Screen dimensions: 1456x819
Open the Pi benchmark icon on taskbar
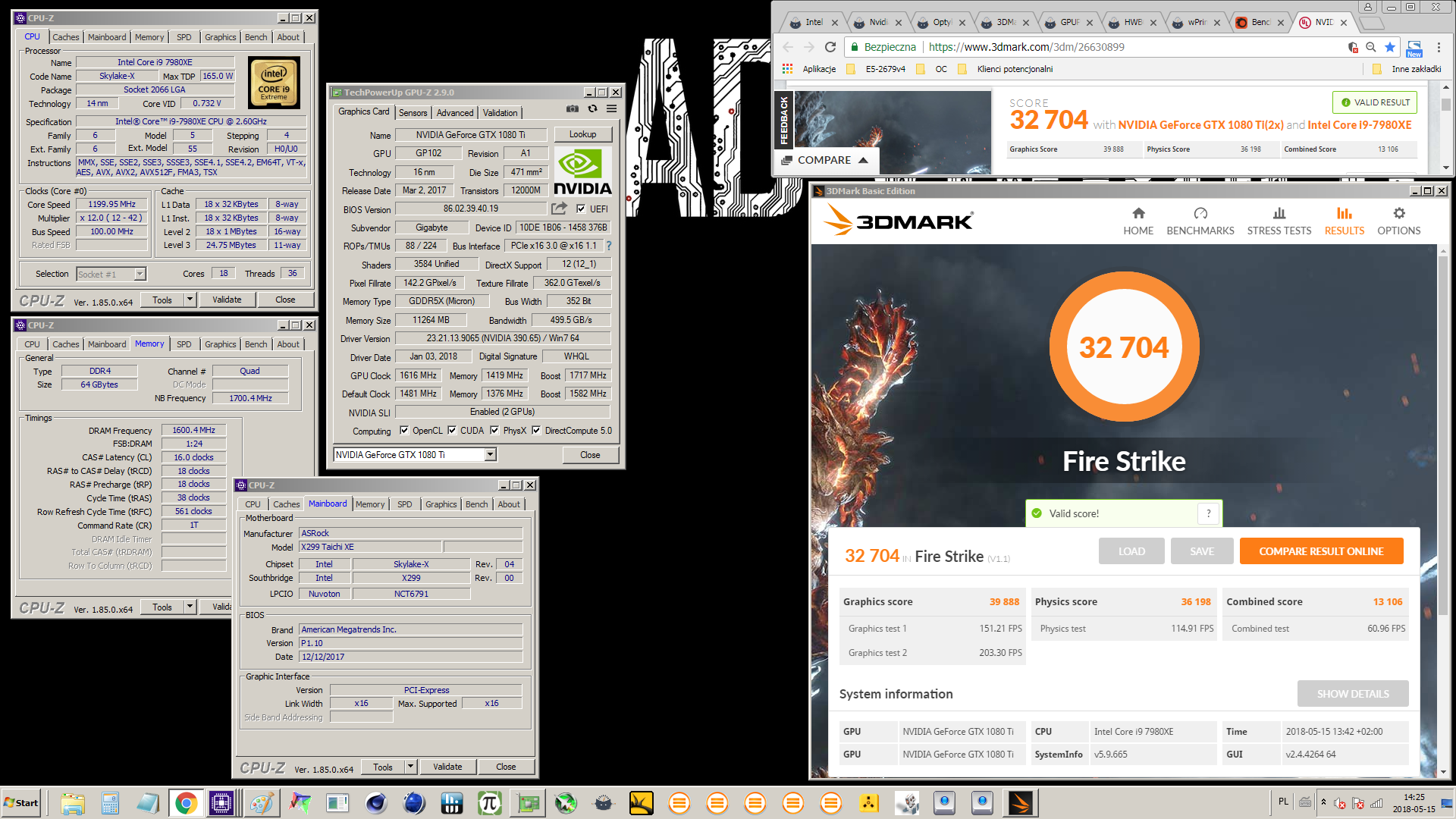point(489,803)
